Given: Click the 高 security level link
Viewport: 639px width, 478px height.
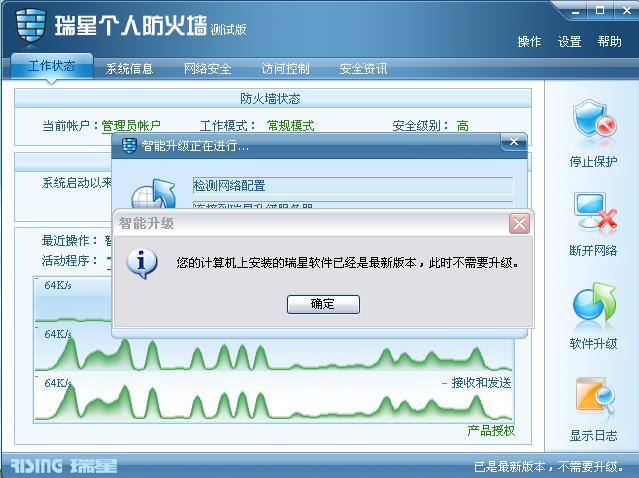Looking at the screenshot, I should point(463,126).
